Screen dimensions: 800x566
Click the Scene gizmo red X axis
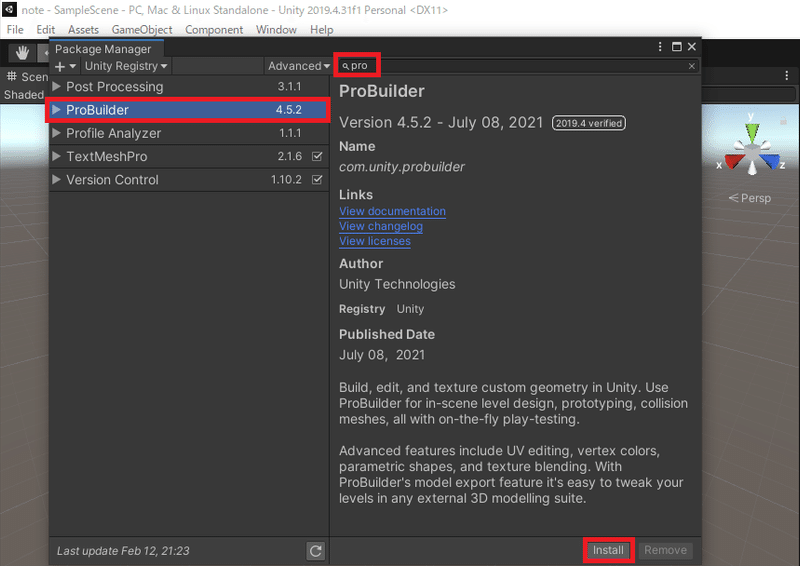[x=733, y=161]
